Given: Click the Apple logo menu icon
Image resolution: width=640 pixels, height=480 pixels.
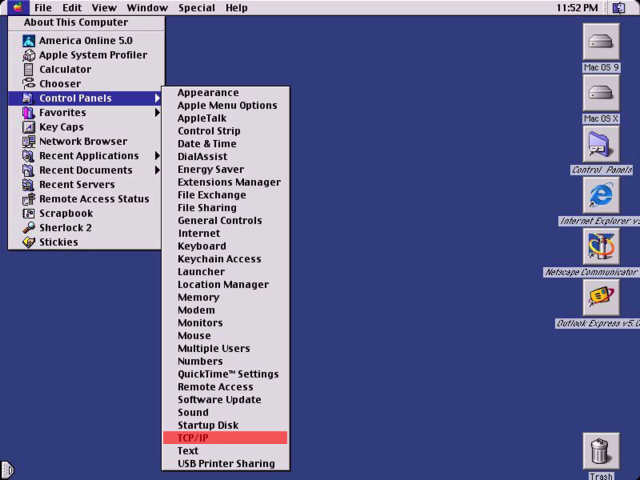Looking at the screenshot, I should point(18,7).
